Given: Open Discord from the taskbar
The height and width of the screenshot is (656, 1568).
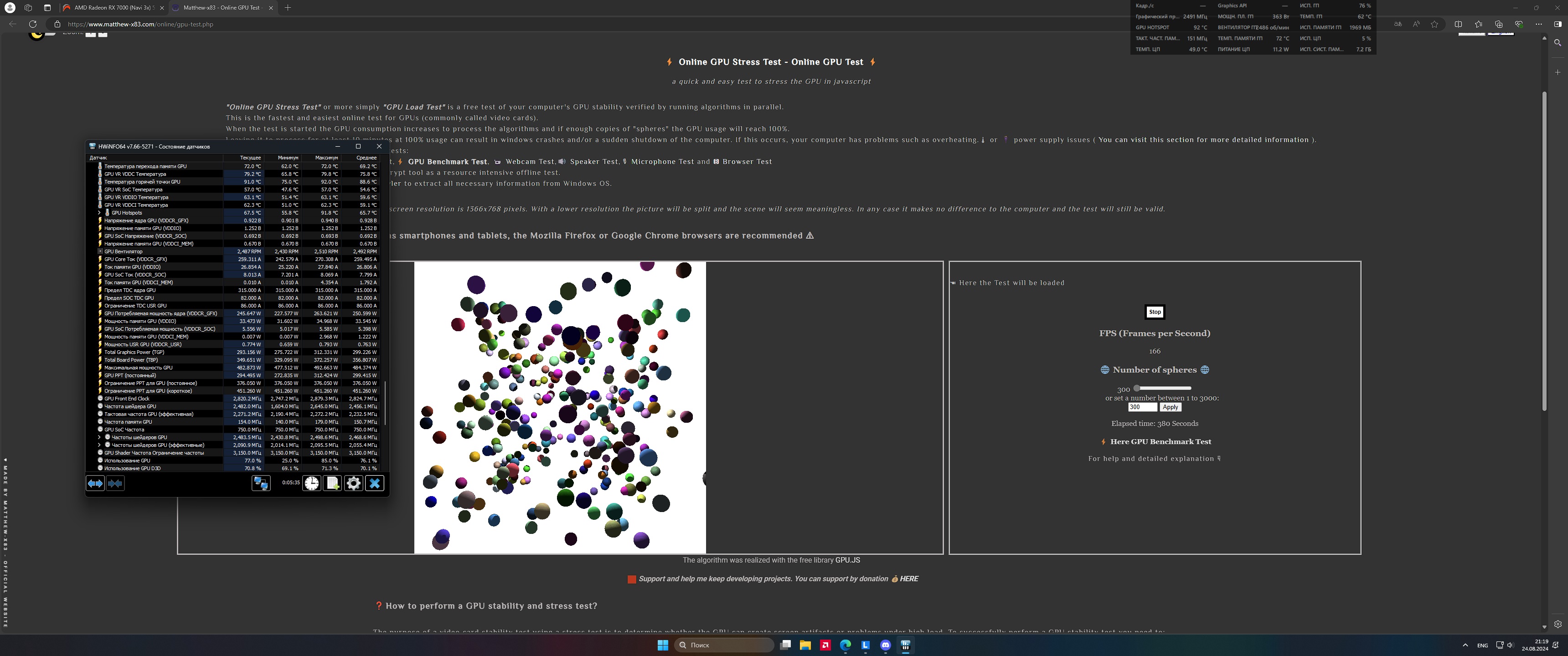Looking at the screenshot, I should (x=886, y=645).
